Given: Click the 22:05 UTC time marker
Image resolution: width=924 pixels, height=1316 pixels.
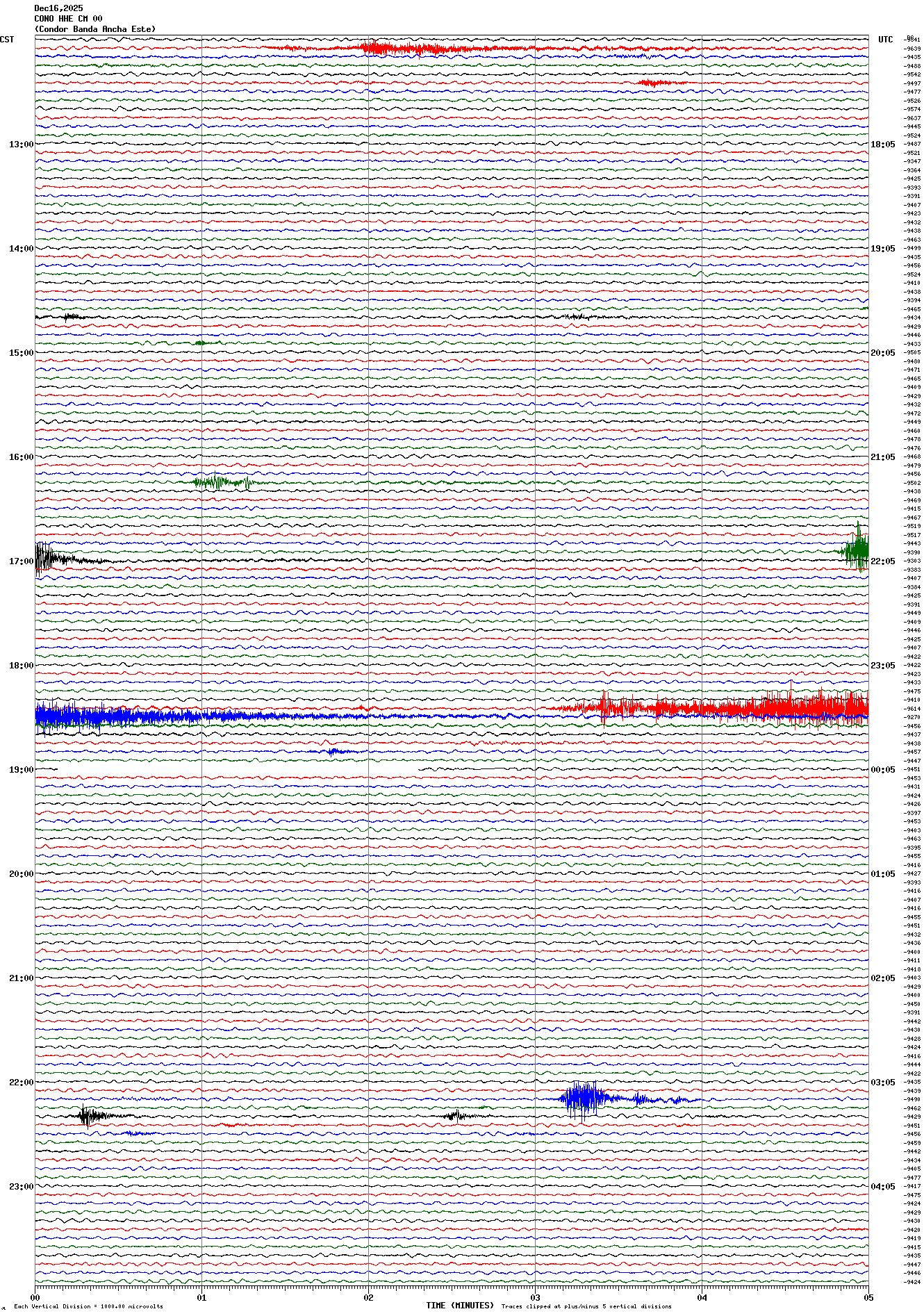Looking at the screenshot, I should (882, 561).
